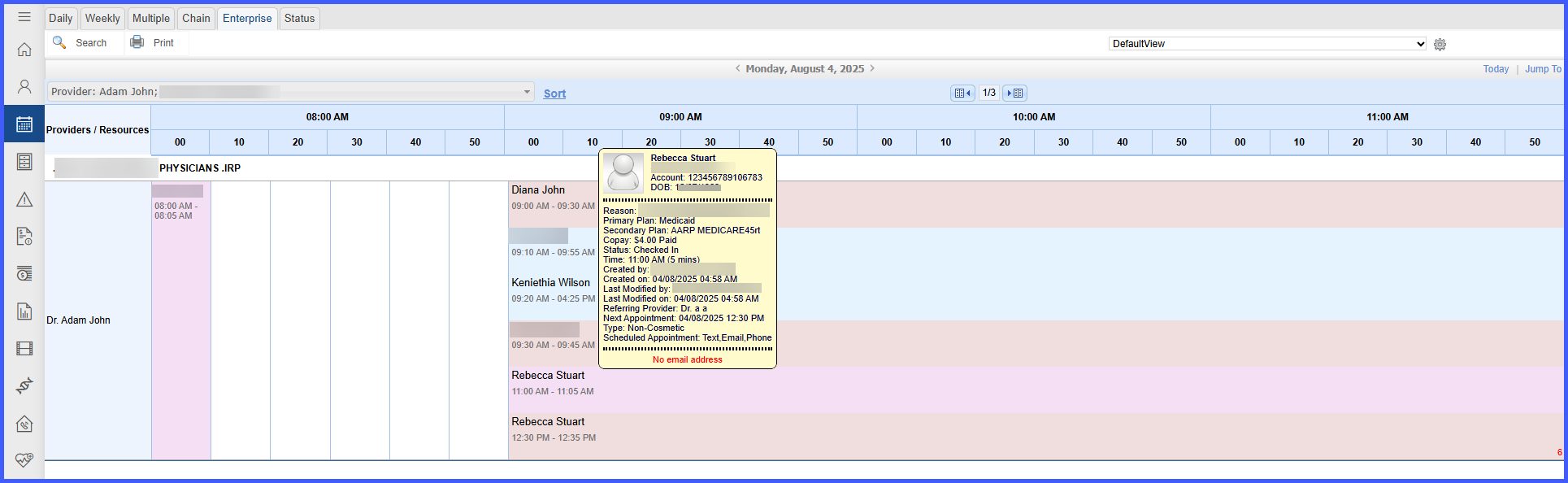
Task: Click the Sort link
Action: (x=554, y=94)
